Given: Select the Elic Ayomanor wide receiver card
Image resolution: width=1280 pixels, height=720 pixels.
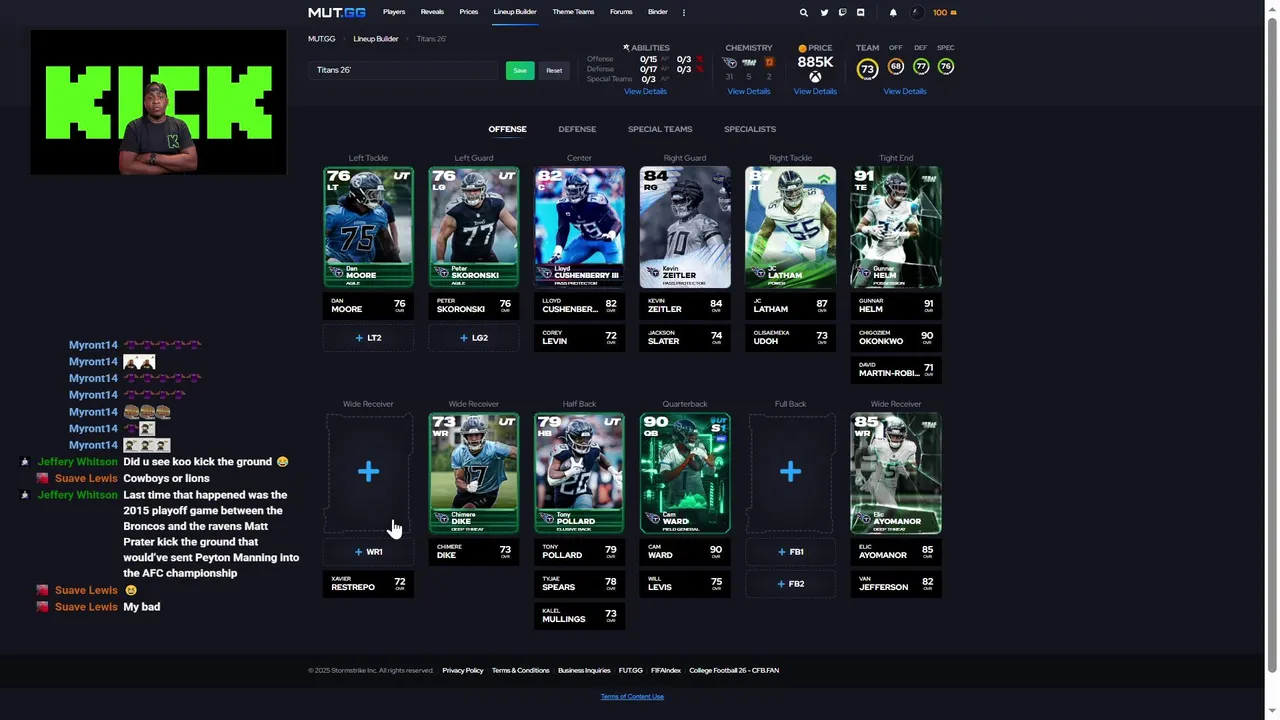Looking at the screenshot, I should [896, 472].
